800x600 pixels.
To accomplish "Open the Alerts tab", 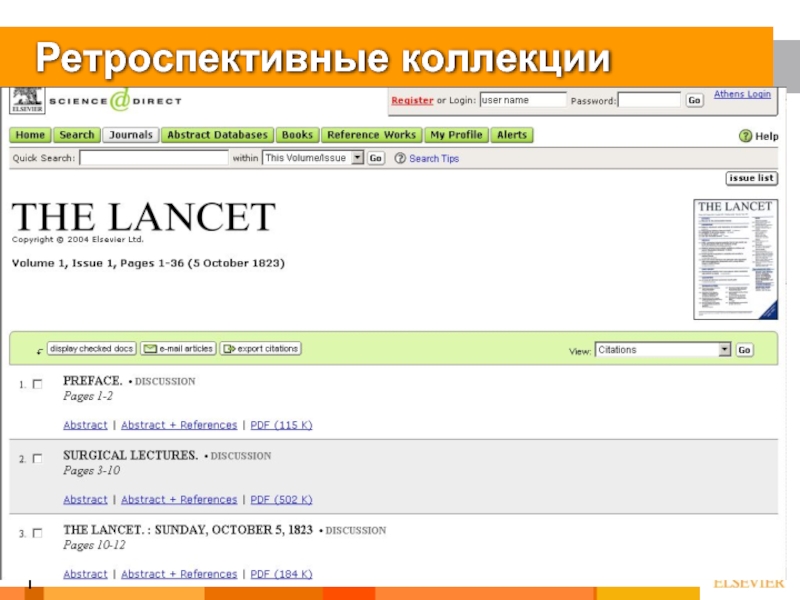I will tap(512, 135).
